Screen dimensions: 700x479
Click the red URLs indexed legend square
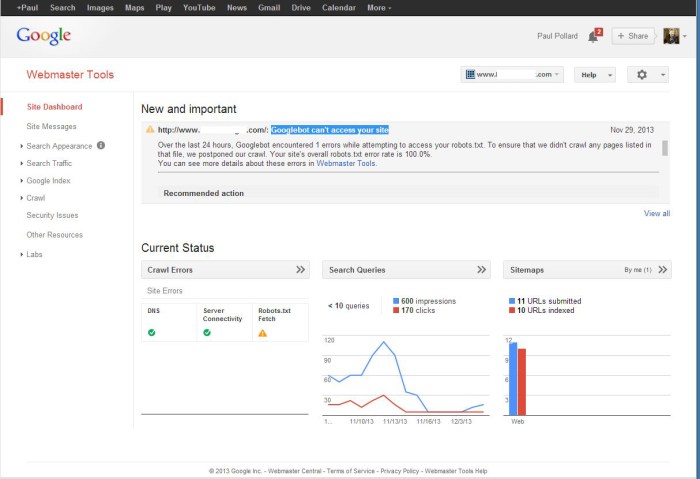click(512, 310)
